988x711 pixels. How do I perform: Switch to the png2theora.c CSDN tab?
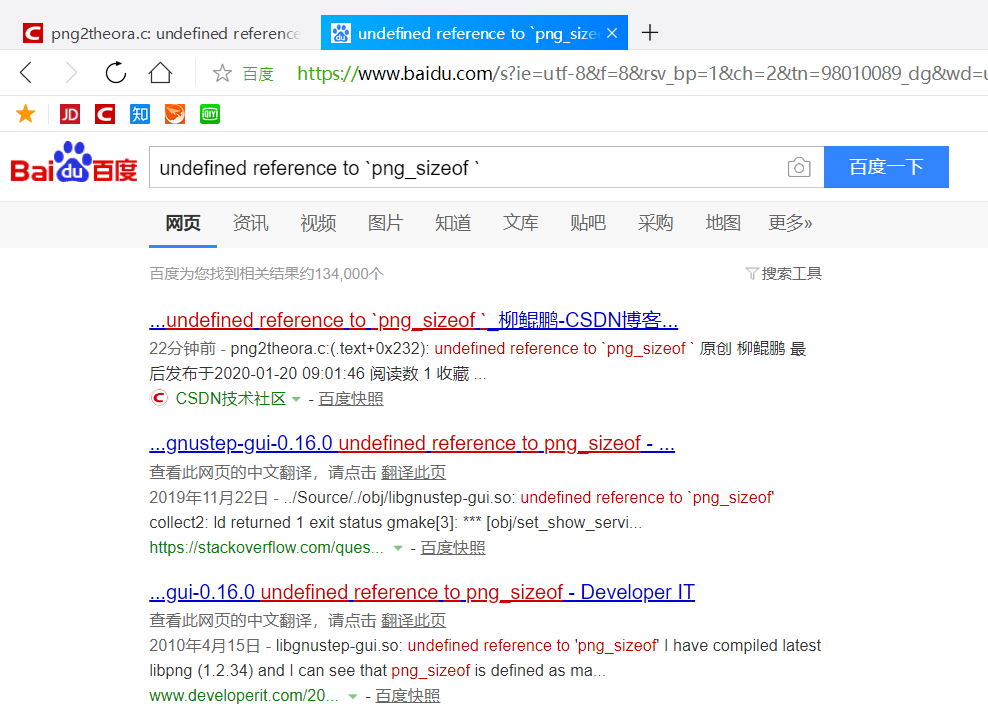click(x=161, y=33)
